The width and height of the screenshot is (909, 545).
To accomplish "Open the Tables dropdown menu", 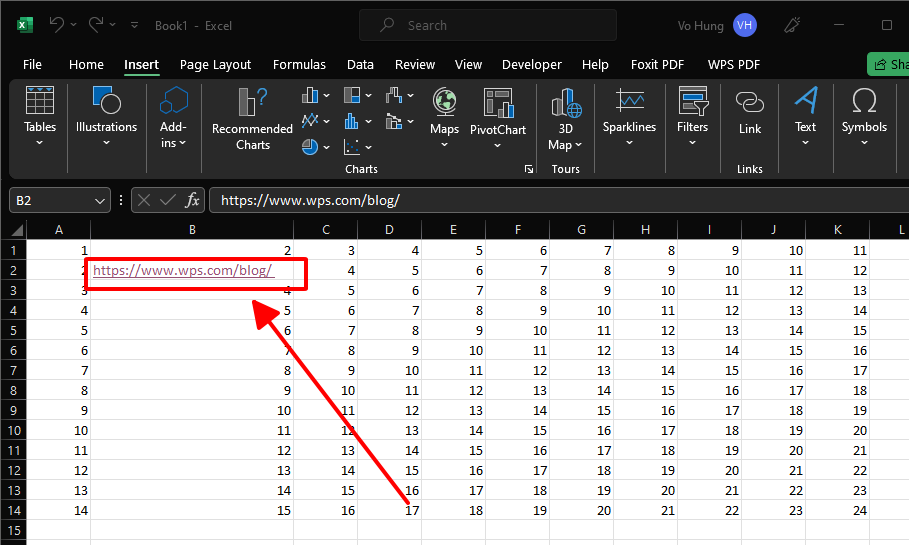I will click(x=40, y=142).
